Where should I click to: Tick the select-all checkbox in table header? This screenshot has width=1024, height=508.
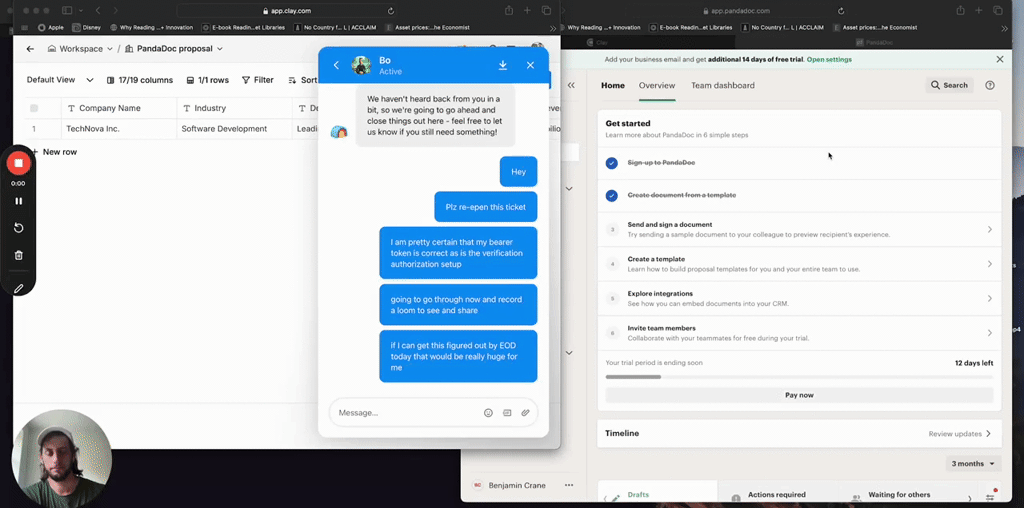(x=34, y=108)
